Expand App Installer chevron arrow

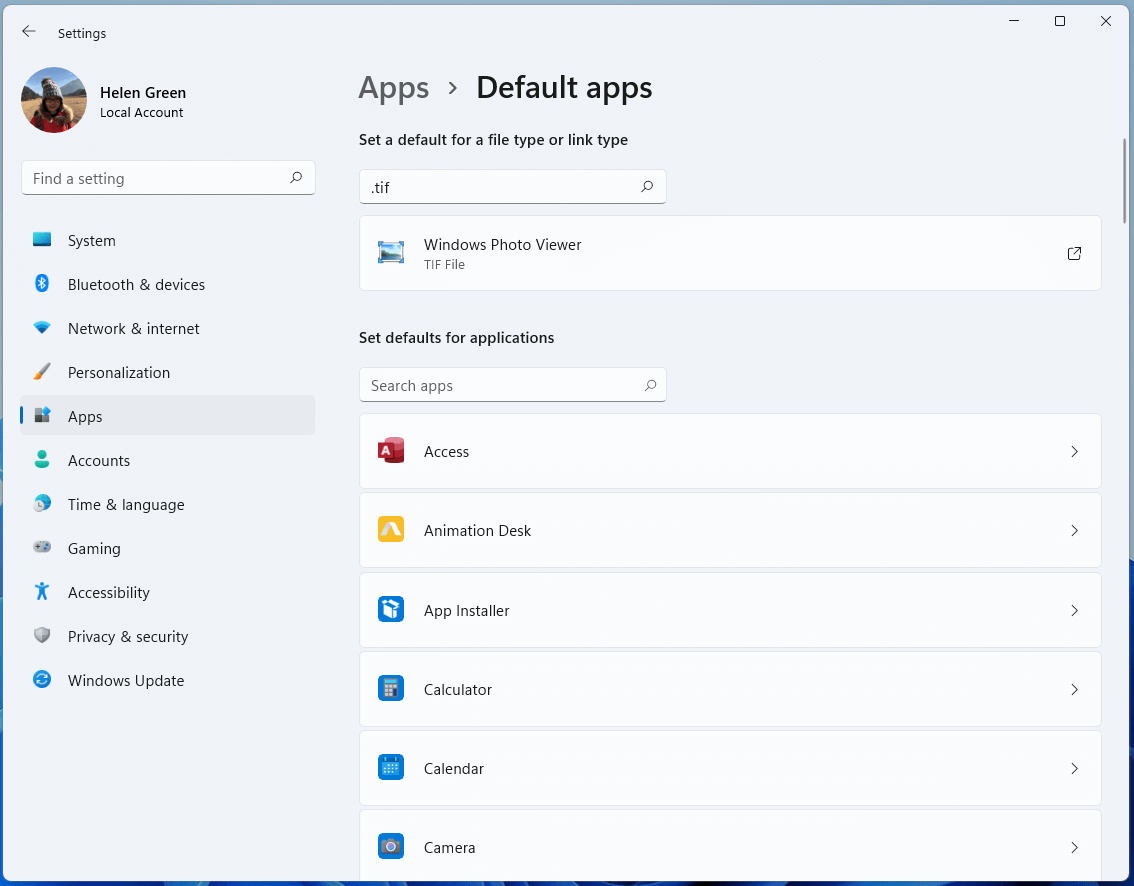[1074, 610]
